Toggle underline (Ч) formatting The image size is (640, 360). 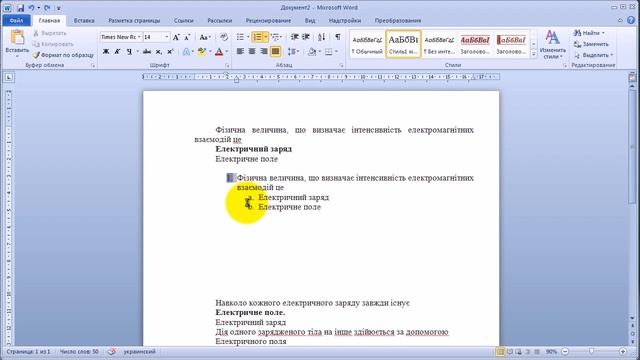[129, 51]
